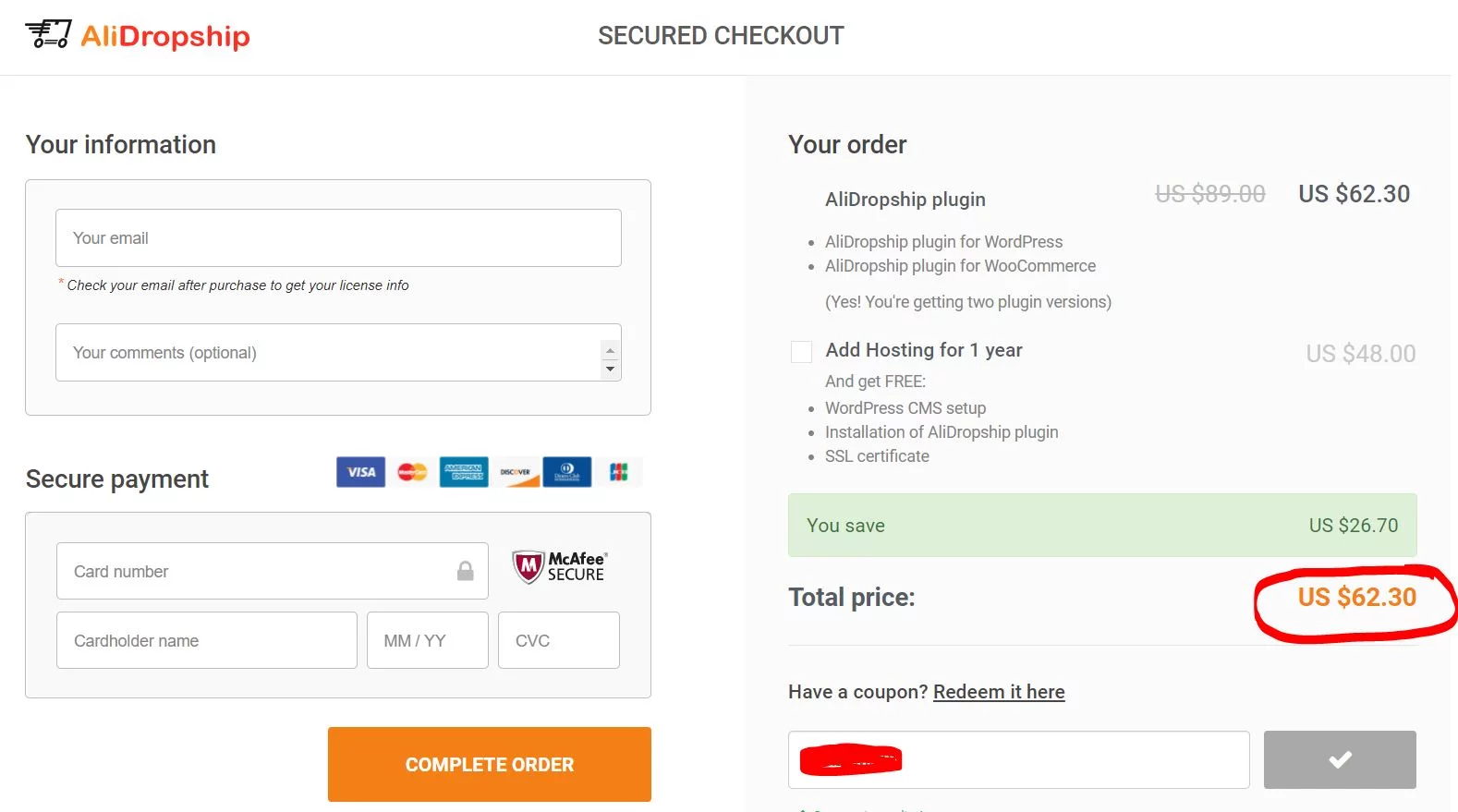1458x812 pixels.
Task: Click the comments box scroll down arrow
Action: 610,369
